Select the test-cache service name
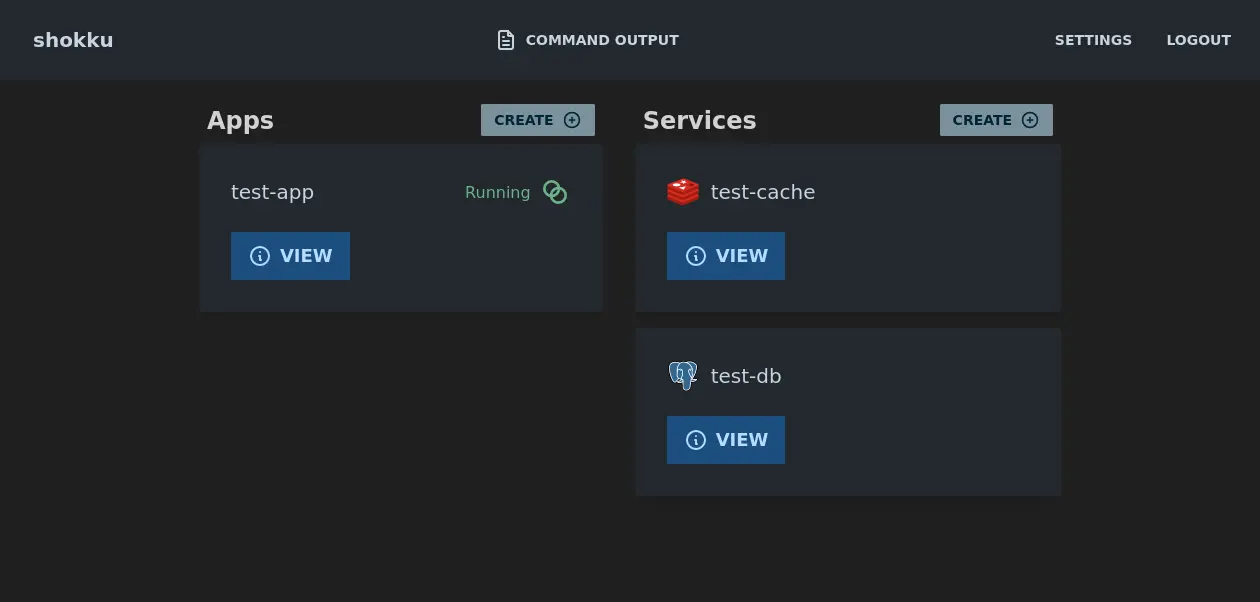 (762, 192)
